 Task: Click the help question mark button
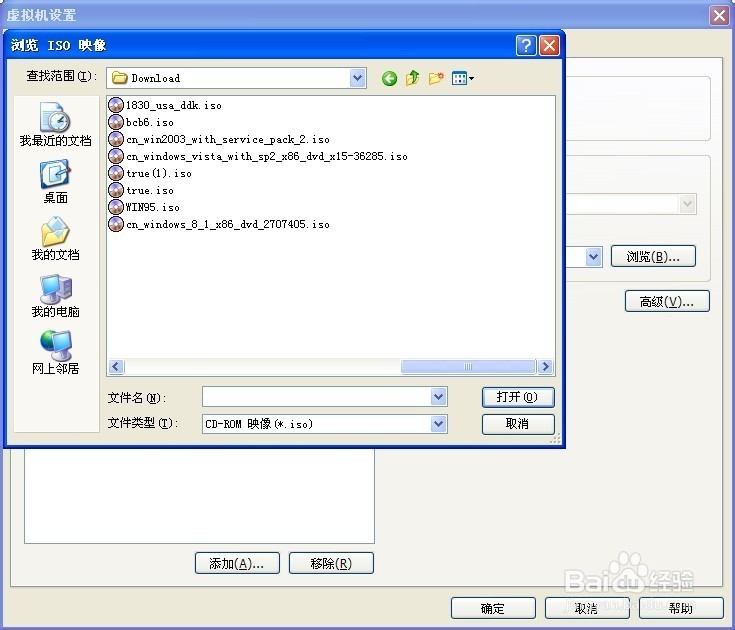pos(526,45)
